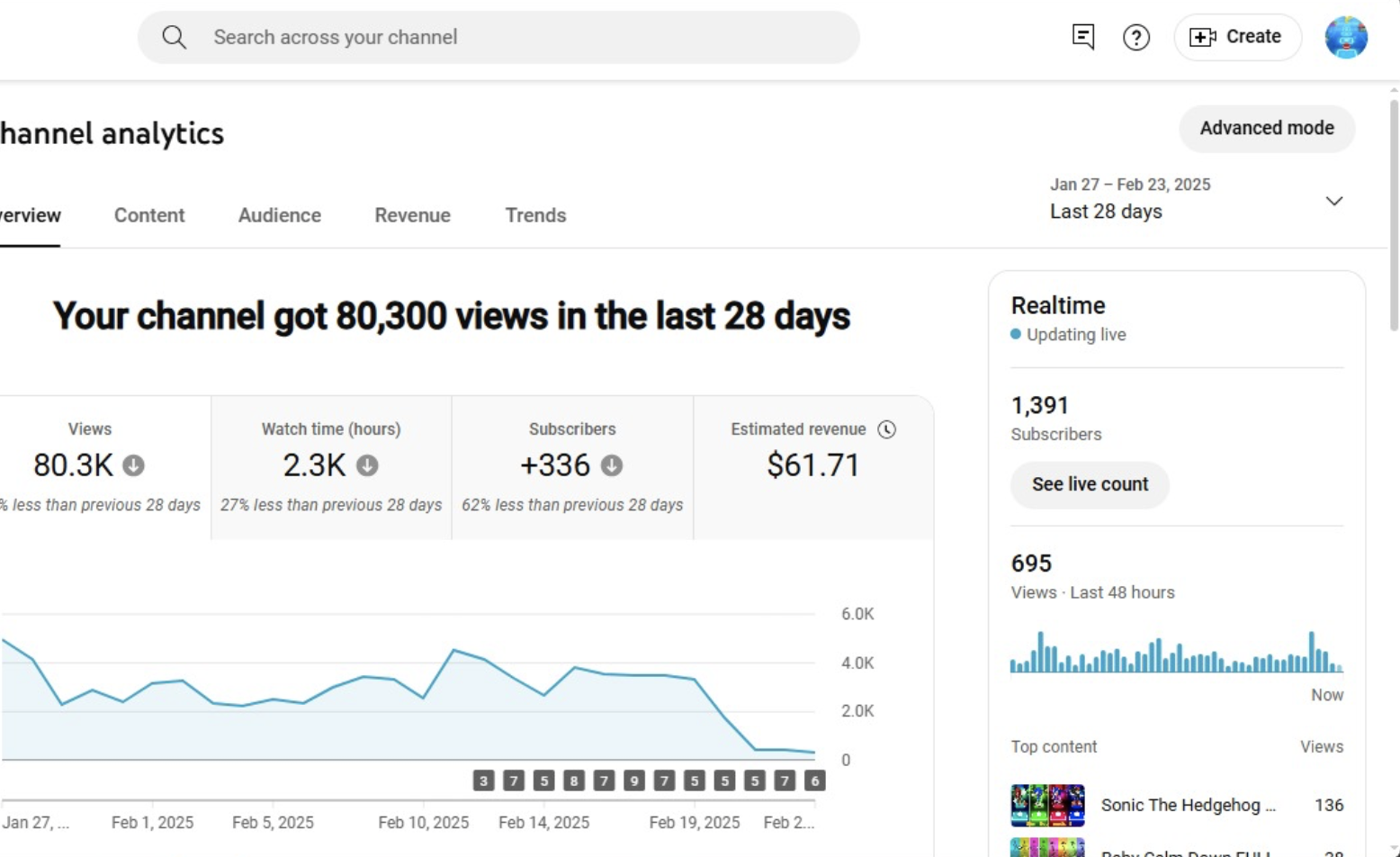Click the down arrow beside +336 subscribers
1400x857 pixels.
612,465
